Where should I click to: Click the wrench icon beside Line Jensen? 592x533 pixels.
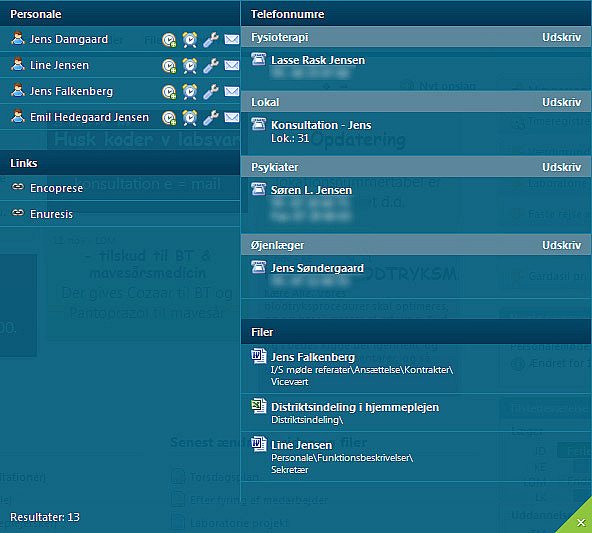[211, 66]
